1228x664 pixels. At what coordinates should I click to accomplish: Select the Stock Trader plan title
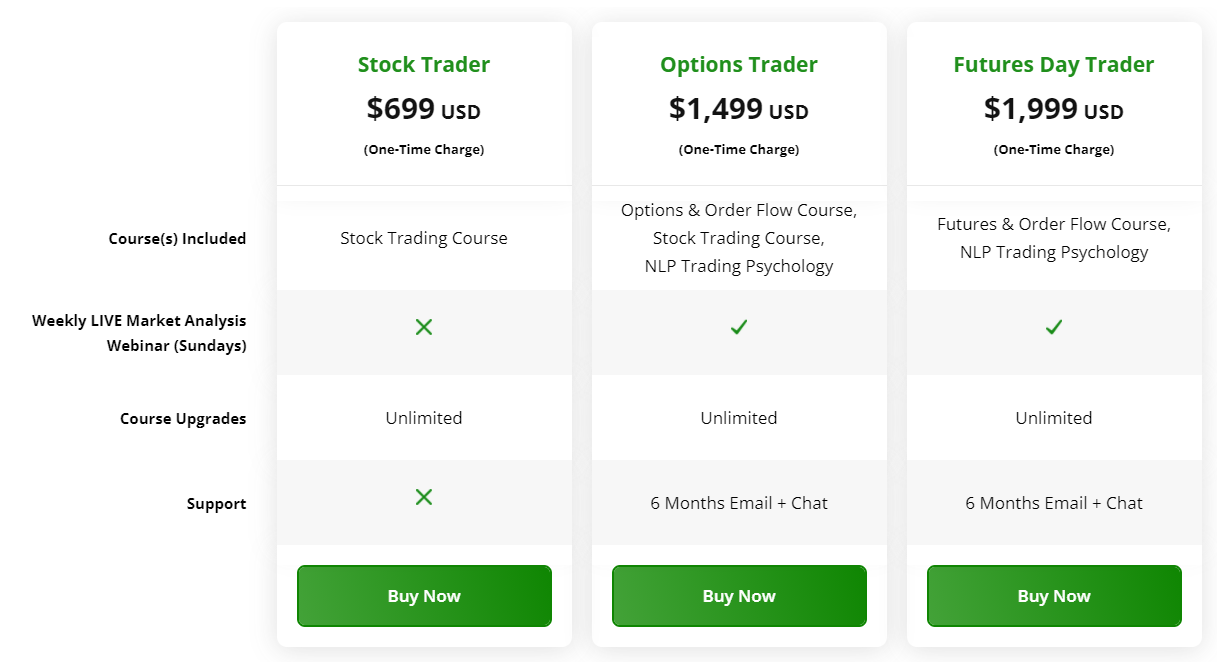pyautogui.click(x=424, y=65)
